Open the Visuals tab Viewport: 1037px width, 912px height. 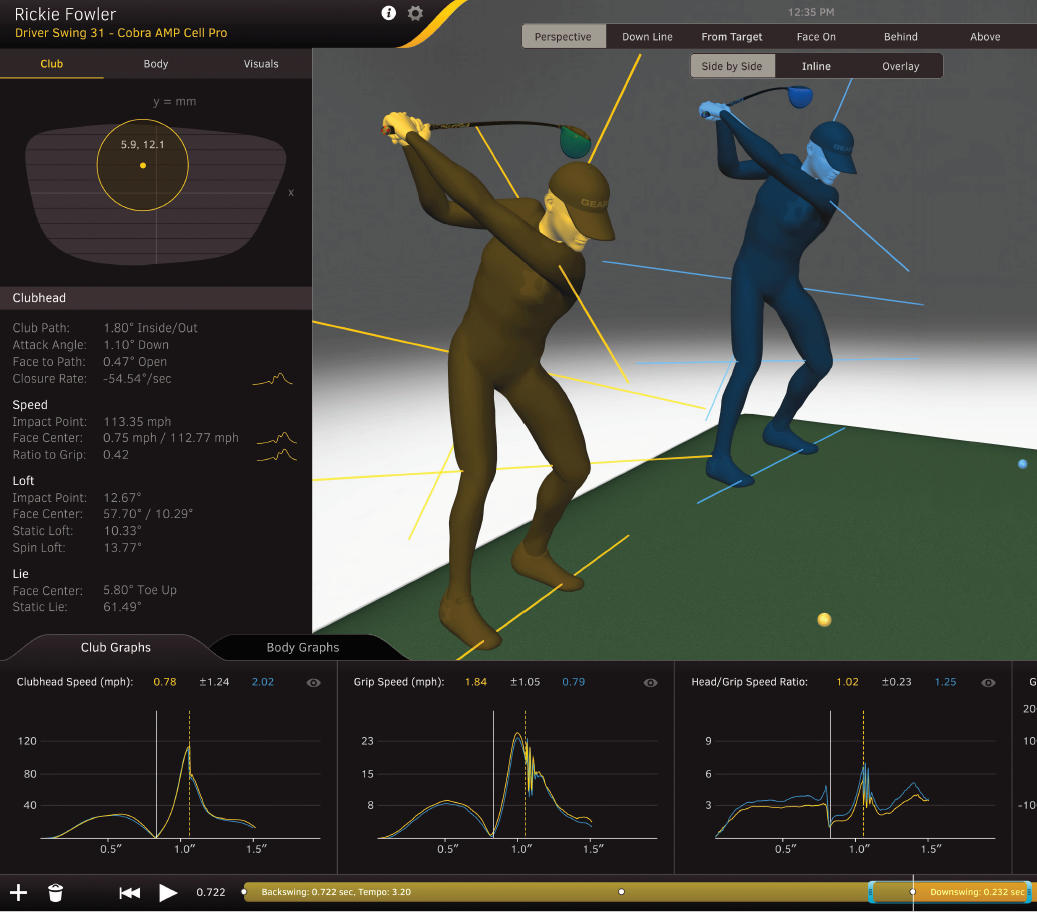(261, 64)
